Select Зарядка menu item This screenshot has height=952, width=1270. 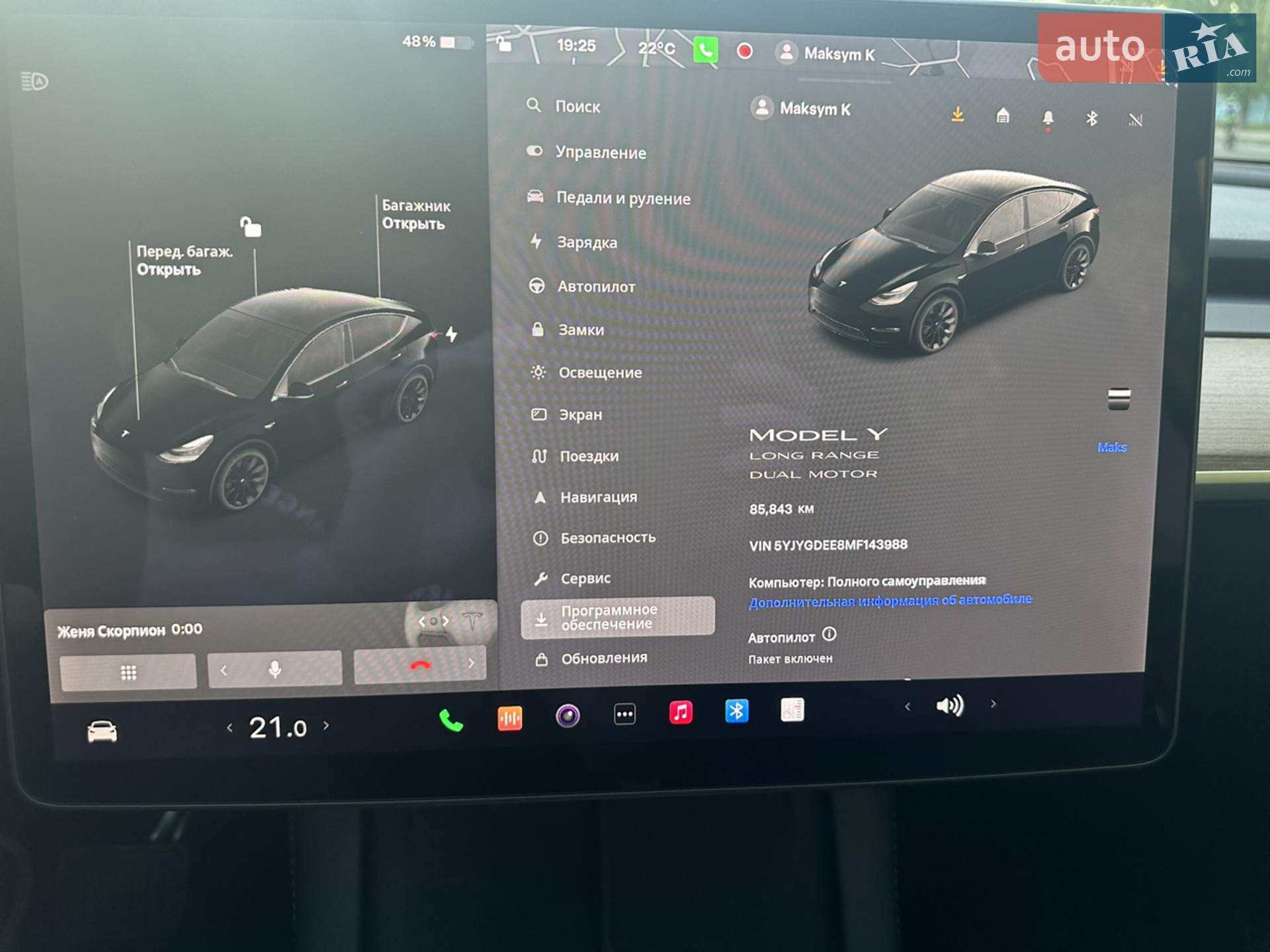point(574,242)
